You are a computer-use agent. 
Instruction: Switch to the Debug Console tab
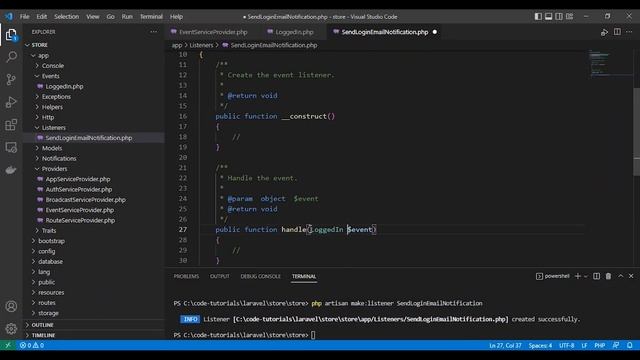pos(260,276)
